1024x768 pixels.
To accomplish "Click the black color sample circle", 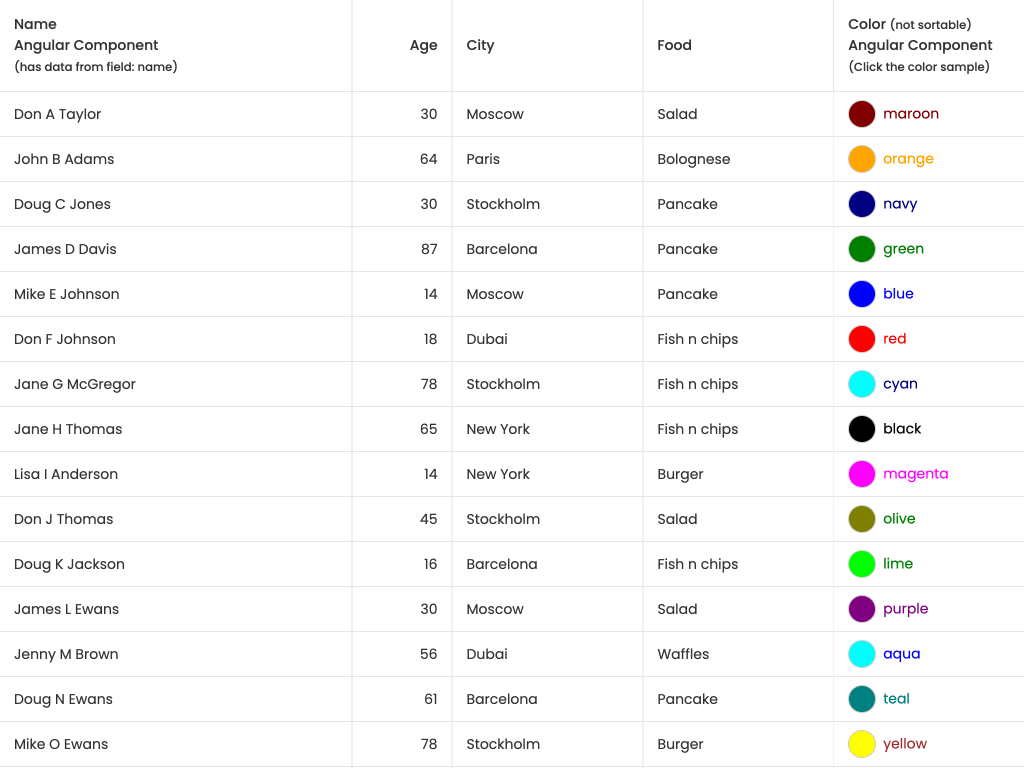I will 862,429.
